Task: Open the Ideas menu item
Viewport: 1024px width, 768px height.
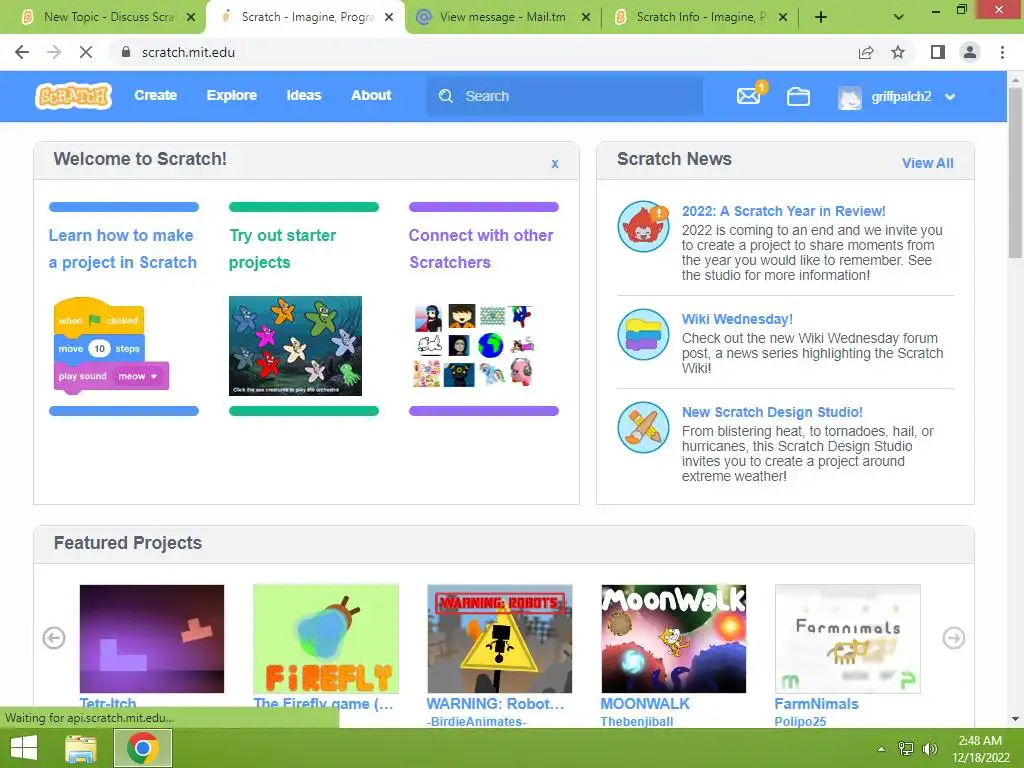Action: [x=304, y=95]
